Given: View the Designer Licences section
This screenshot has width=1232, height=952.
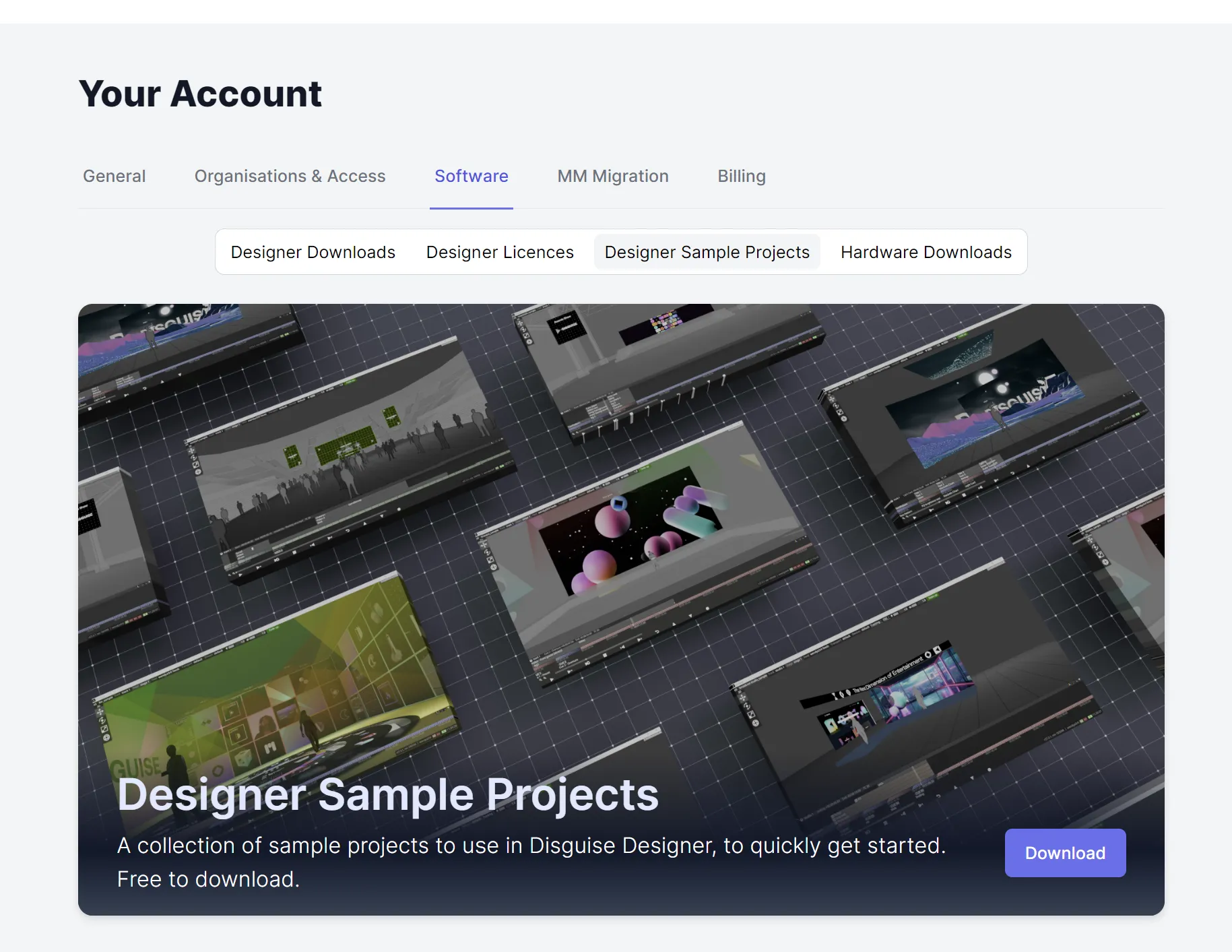Looking at the screenshot, I should (x=499, y=252).
